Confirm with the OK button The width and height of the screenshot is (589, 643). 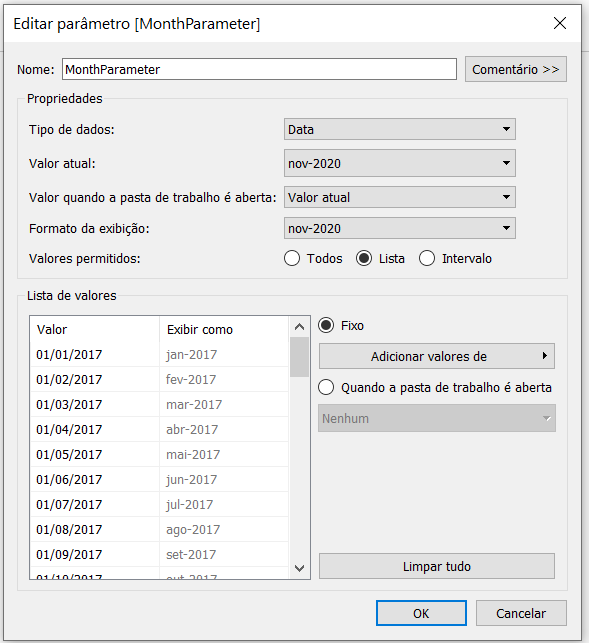click(x=421, y=613)
